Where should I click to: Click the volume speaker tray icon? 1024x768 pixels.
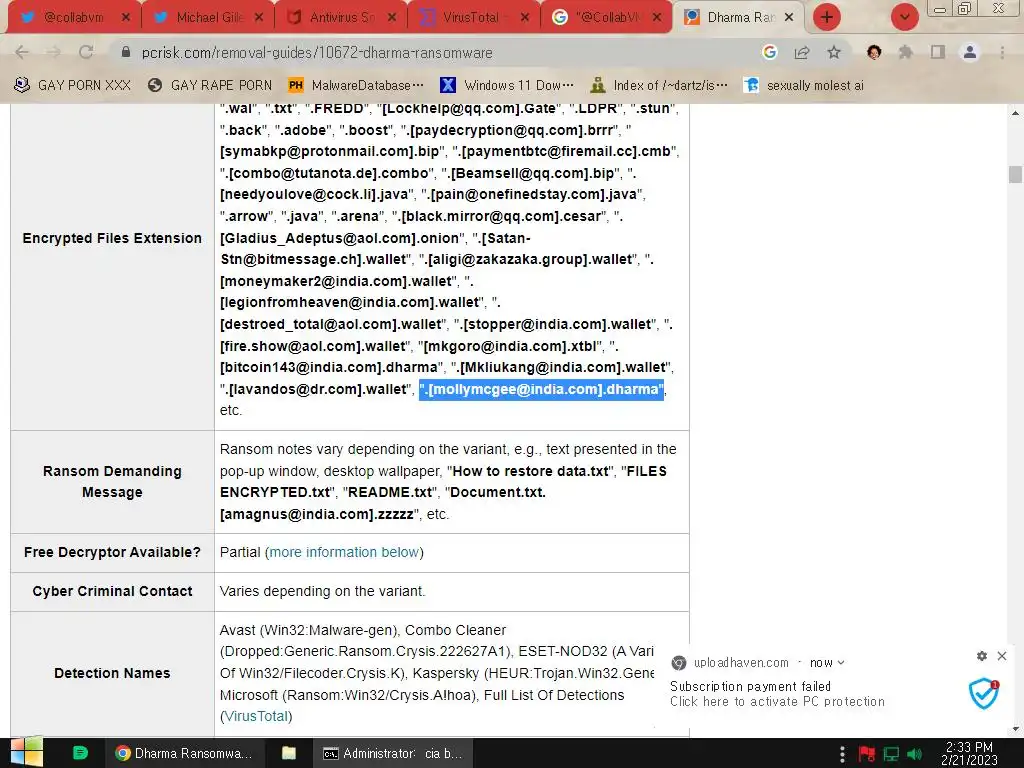[x=916, y=754]
